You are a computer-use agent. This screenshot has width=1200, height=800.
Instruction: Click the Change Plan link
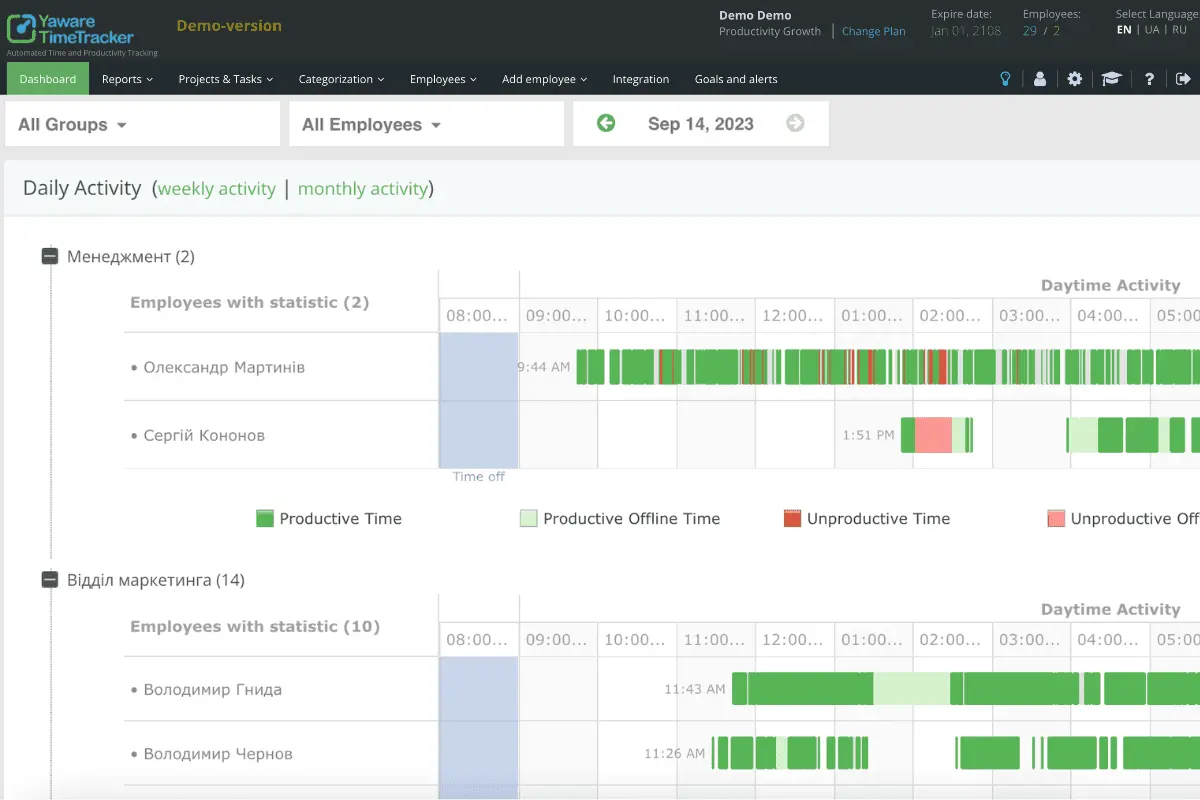(874, 31)
